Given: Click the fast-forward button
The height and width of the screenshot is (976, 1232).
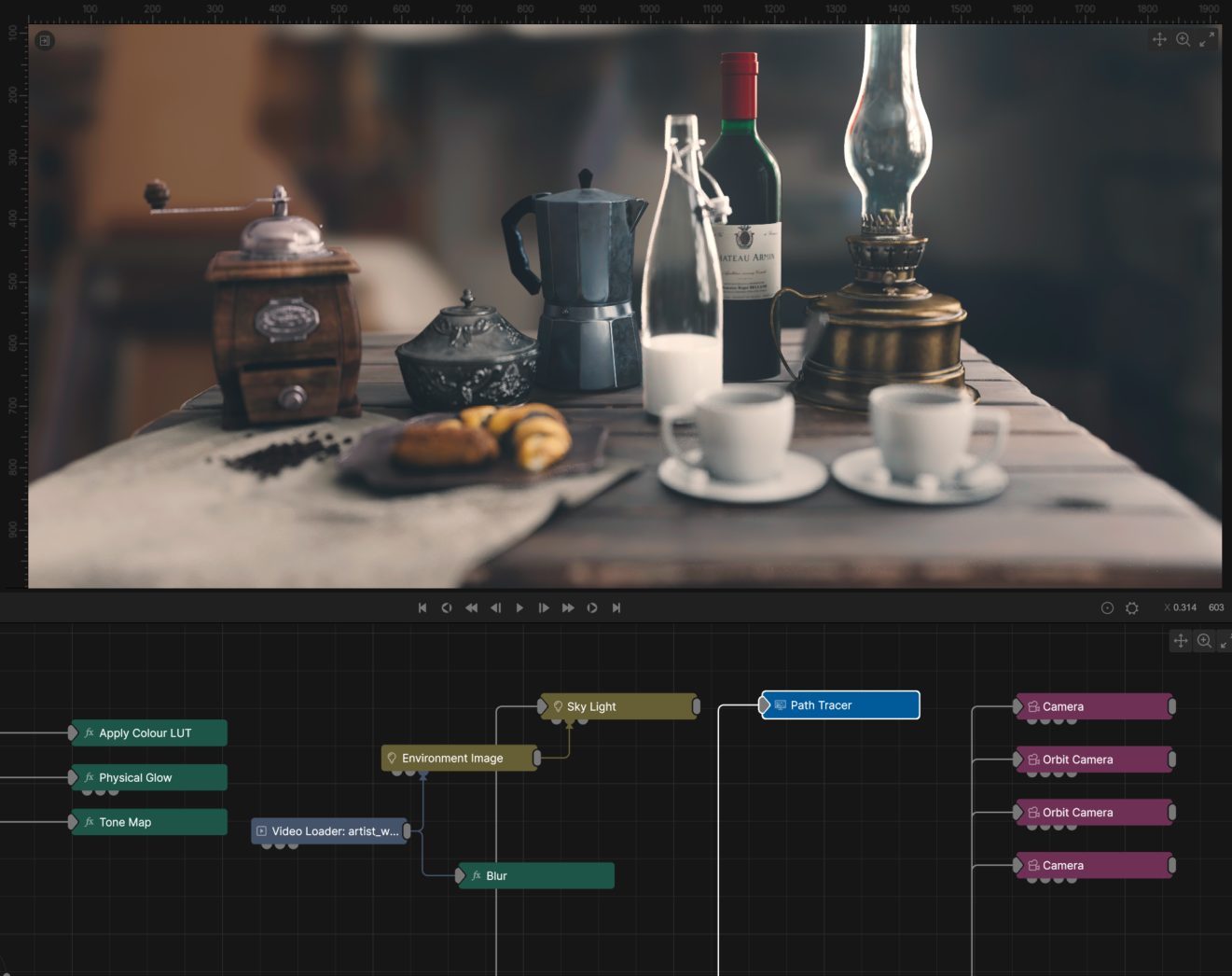Looking at the screenshot, I should coord(568,607).
